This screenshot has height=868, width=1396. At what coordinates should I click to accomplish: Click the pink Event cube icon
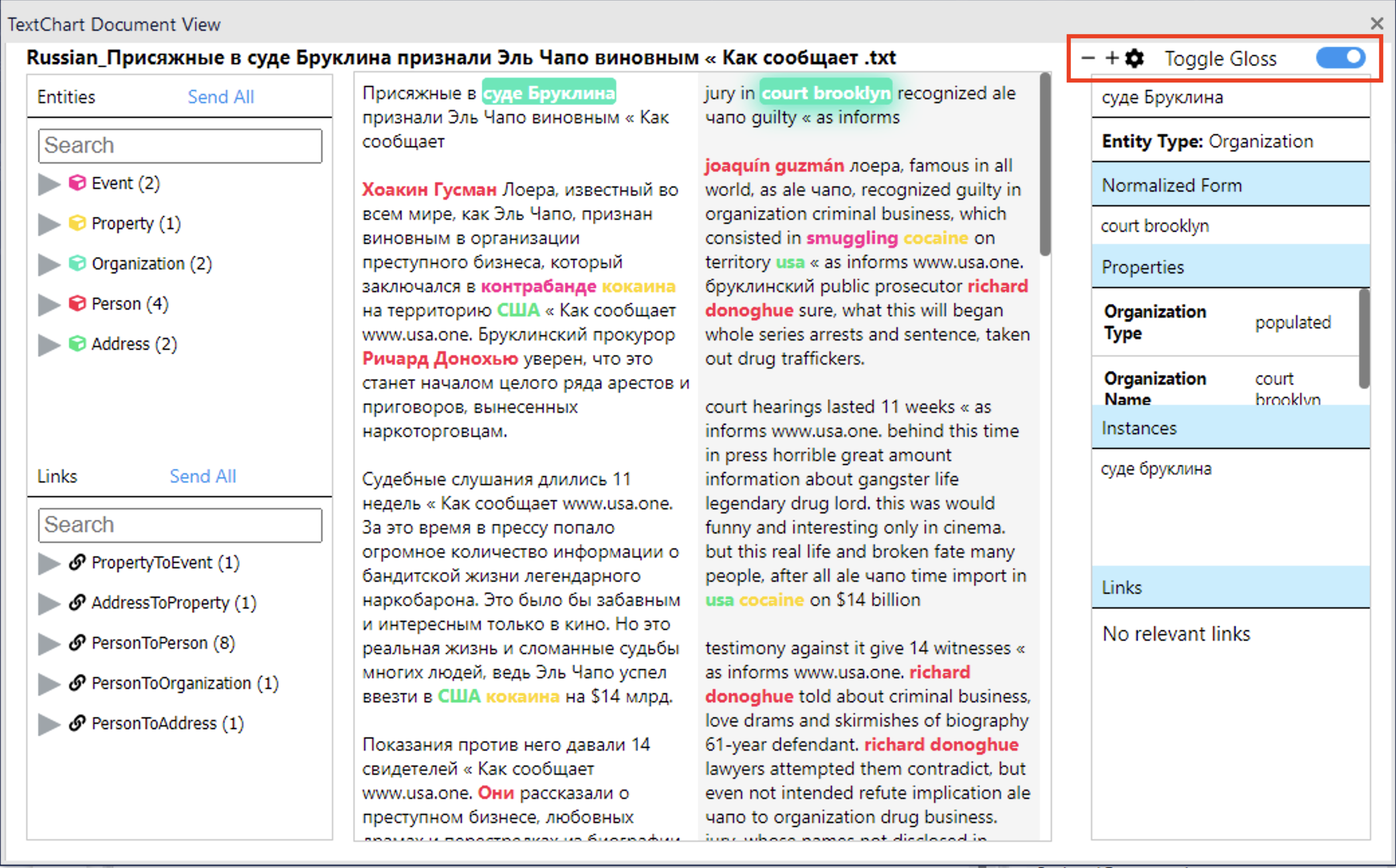pos(77,183)
